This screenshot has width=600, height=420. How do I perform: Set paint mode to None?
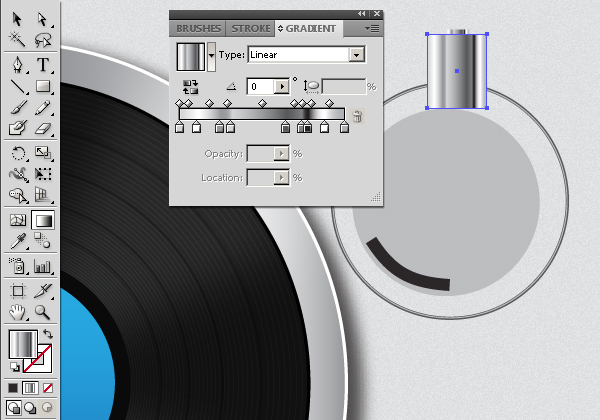coord(48,388)
